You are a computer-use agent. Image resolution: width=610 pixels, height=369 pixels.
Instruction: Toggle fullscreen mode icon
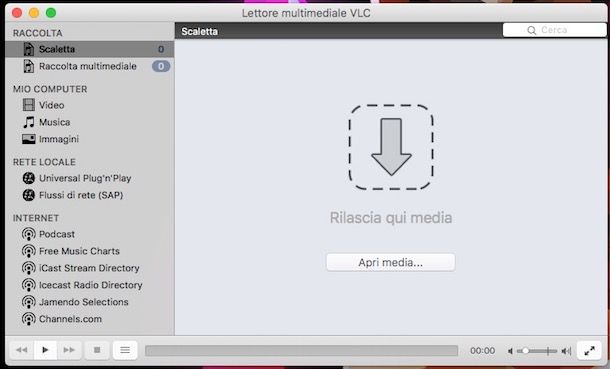pos(589,350)
